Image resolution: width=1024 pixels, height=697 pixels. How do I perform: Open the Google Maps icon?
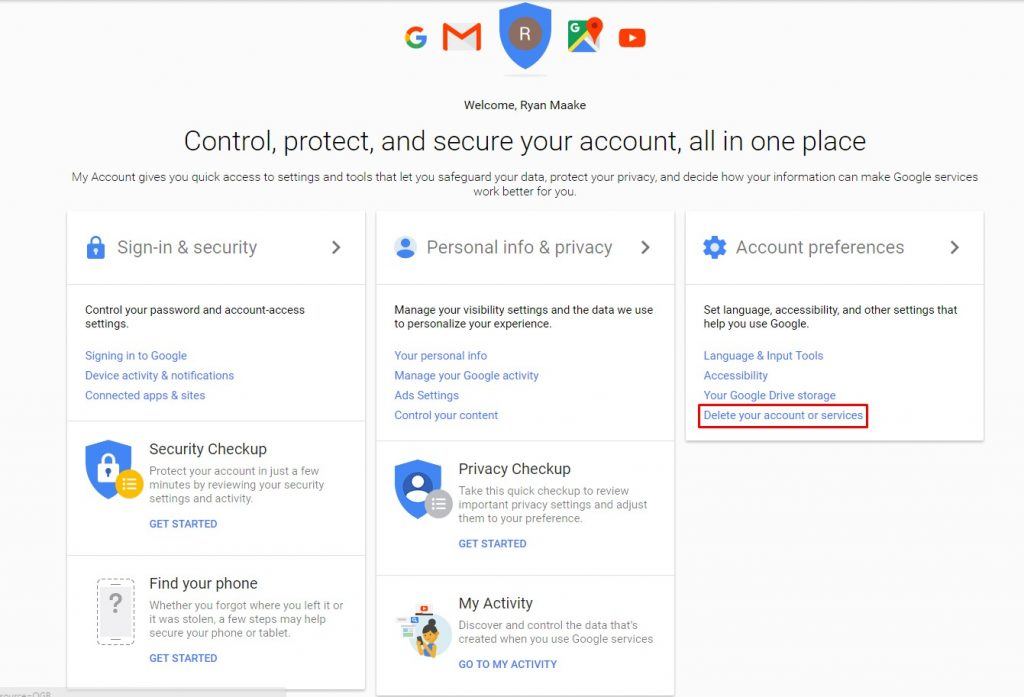584,35
